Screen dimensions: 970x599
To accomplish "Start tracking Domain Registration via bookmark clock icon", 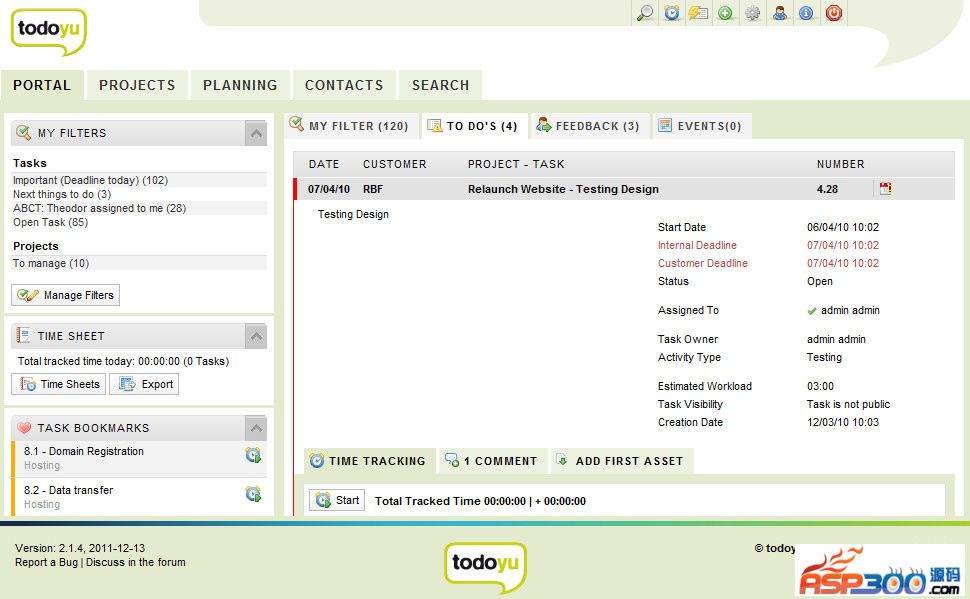I will pyautogui.click(x=253, y=455).
